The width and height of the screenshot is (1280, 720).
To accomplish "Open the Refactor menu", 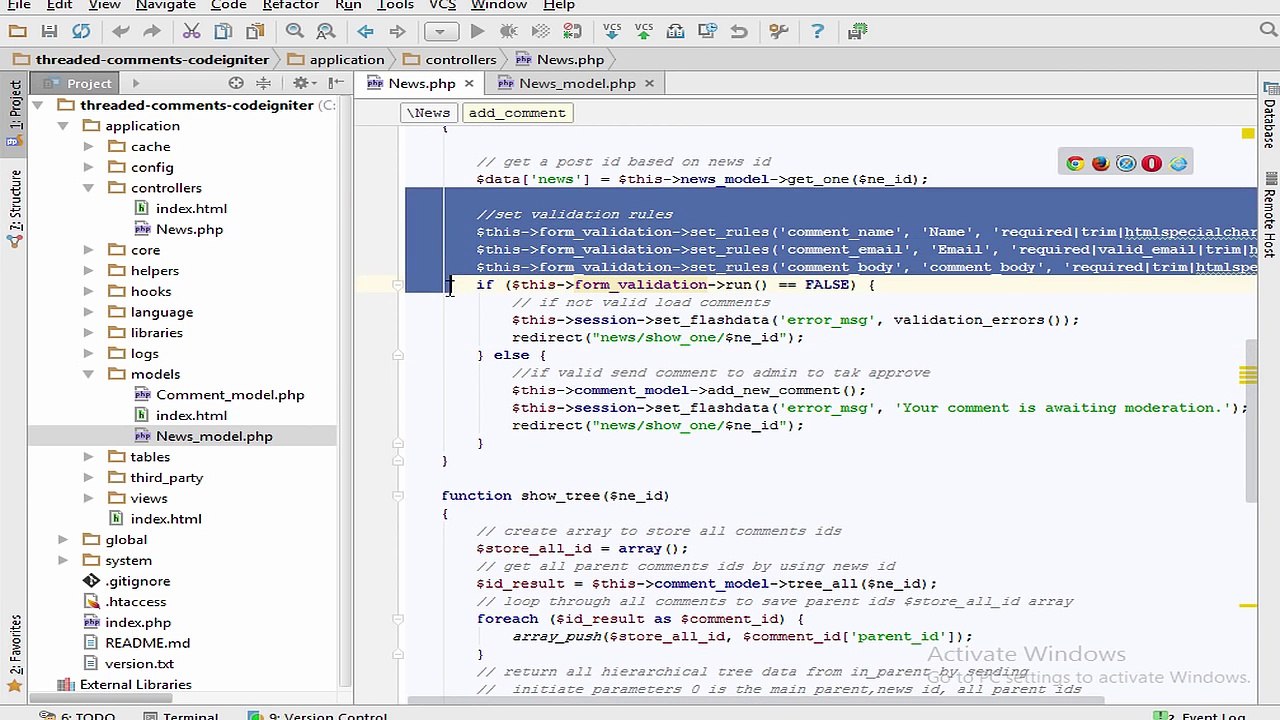I will tap(290, 5).
